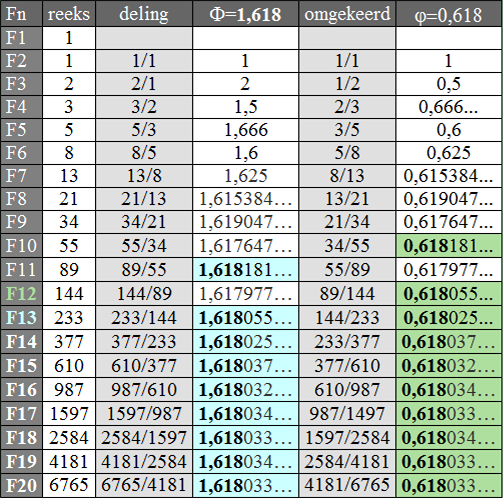Select the 'omgekeerd' header cell

coord(347,14)
